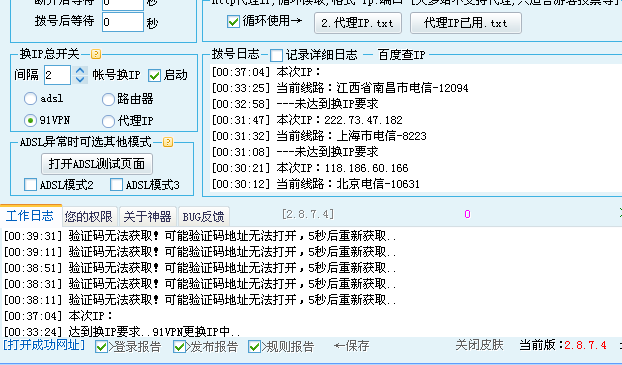
Task: Select the 路由器 radio option
Action: tap(108, 99)
